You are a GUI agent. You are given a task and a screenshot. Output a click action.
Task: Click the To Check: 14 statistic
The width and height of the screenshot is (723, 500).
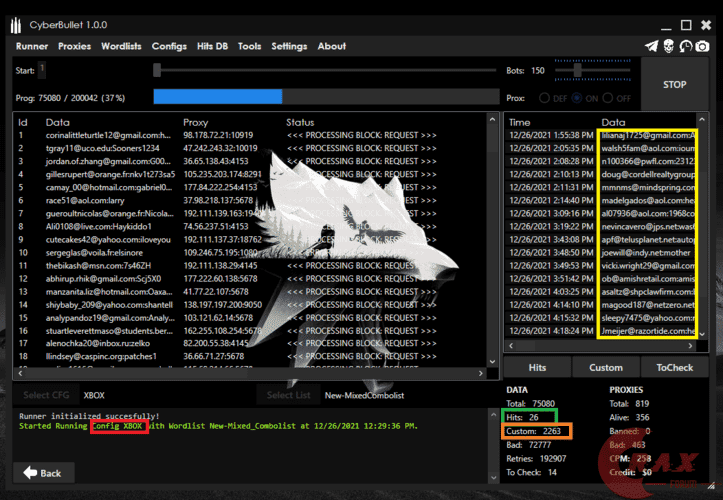(x=532, y=472)
